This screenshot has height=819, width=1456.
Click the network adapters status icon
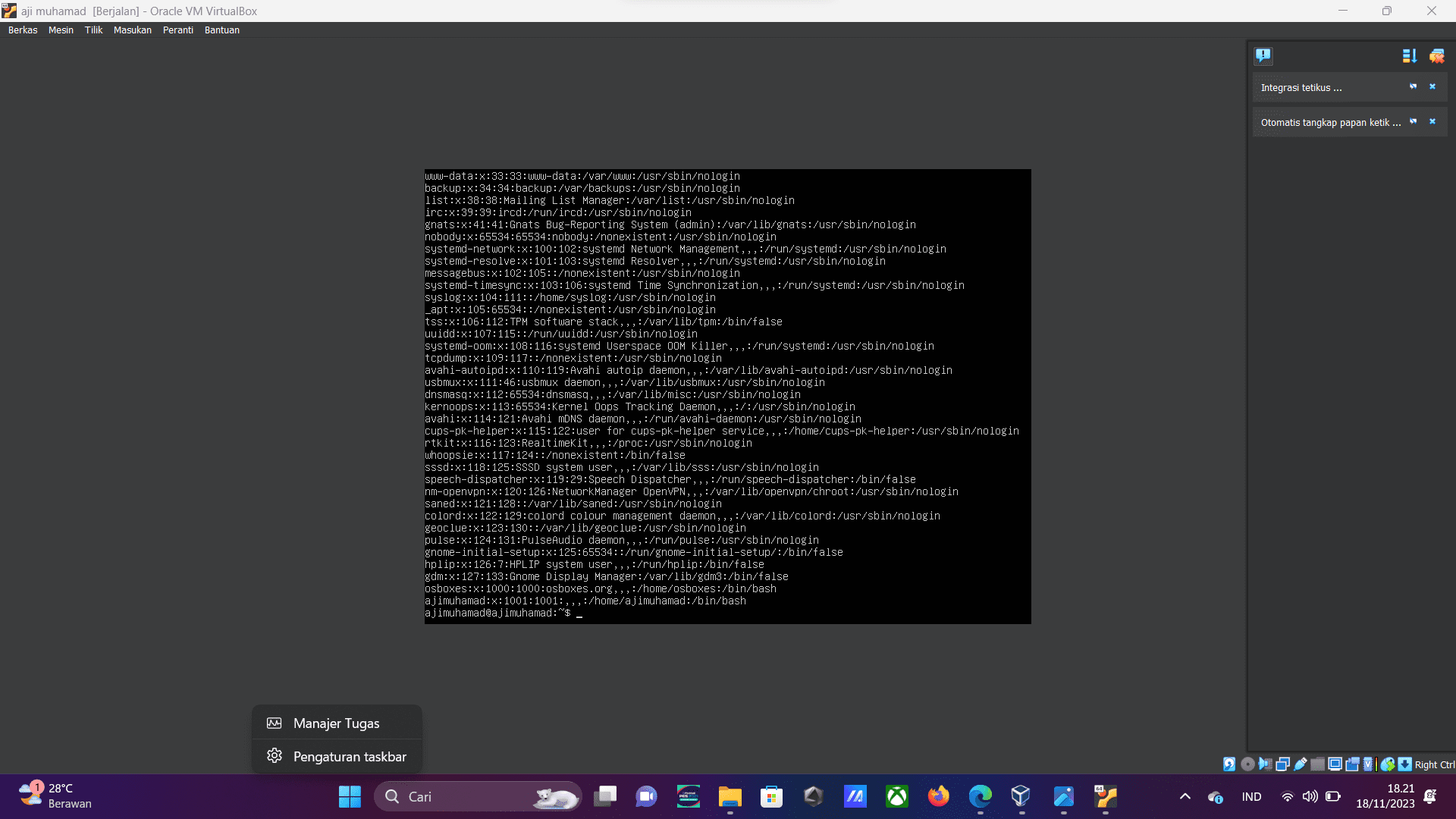[x=1282, y=764]
